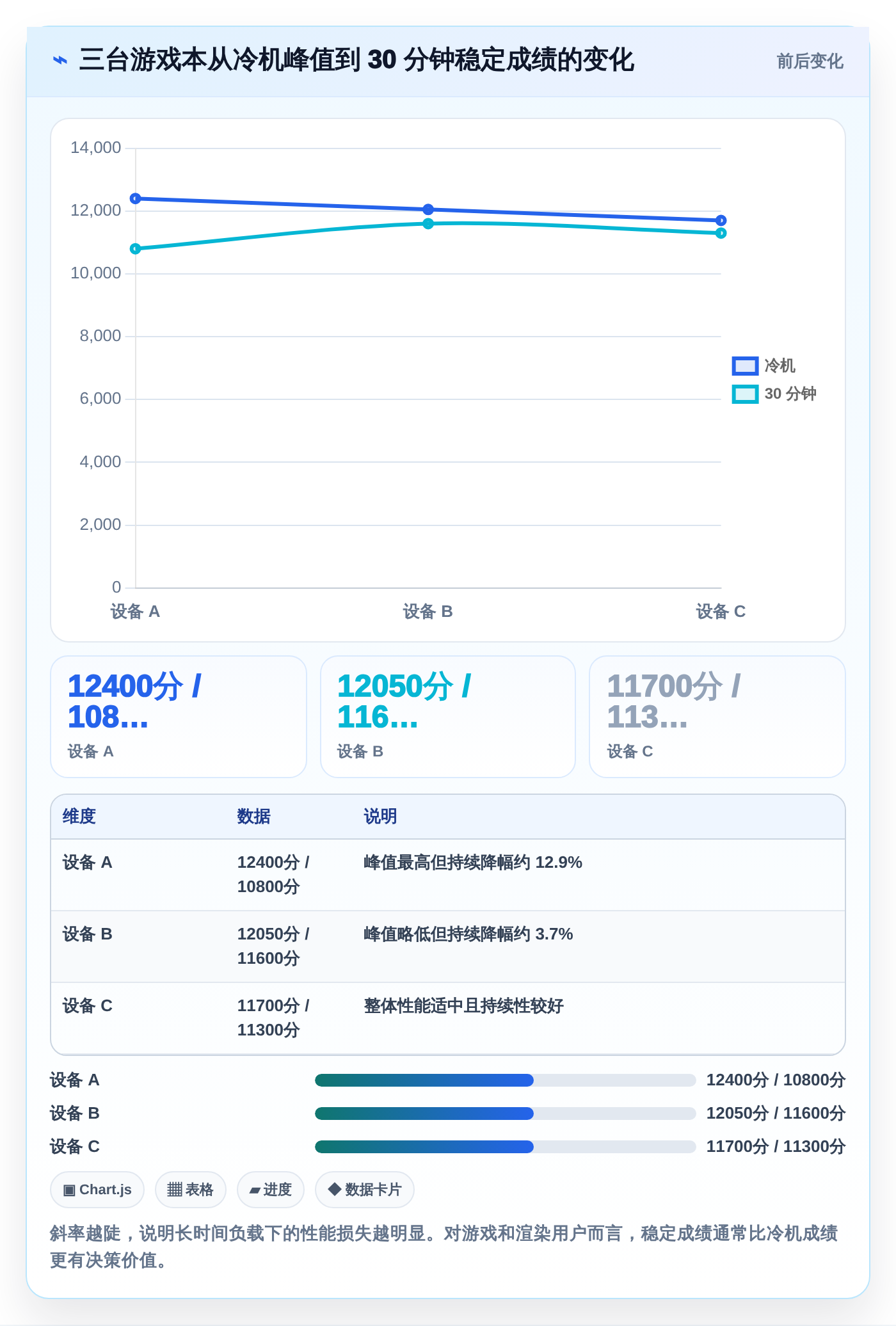Click the 整体性能适中且持续性较好 note

464,1006
